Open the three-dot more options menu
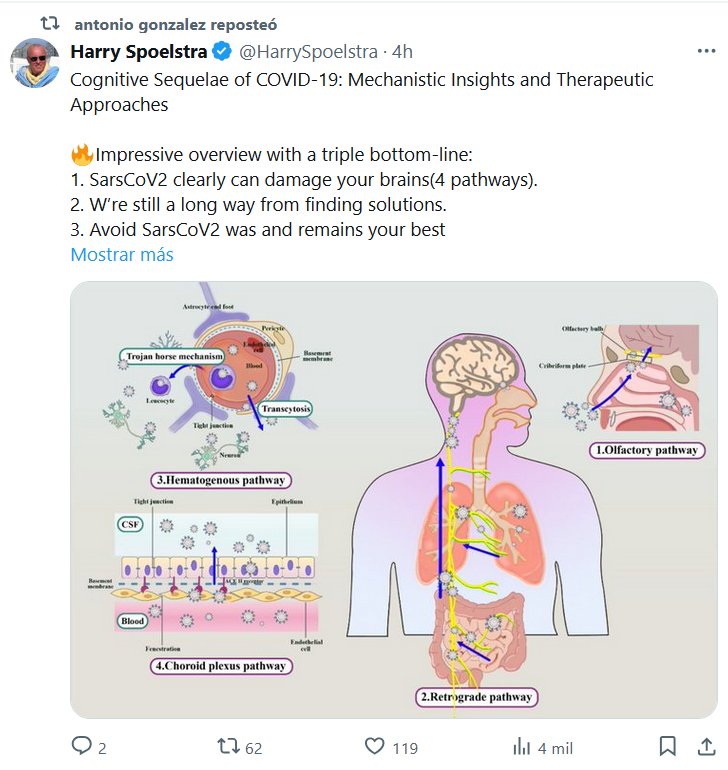The image size is (728, 770). click(705, 51)
